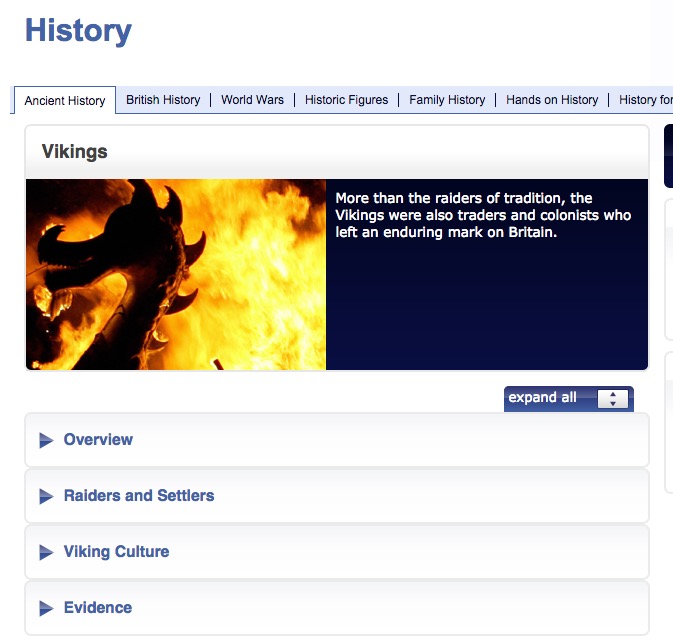Screen dimensions: 673x637
Task: Expand the Viking Culture triangle
Action: tap(46, 552)
